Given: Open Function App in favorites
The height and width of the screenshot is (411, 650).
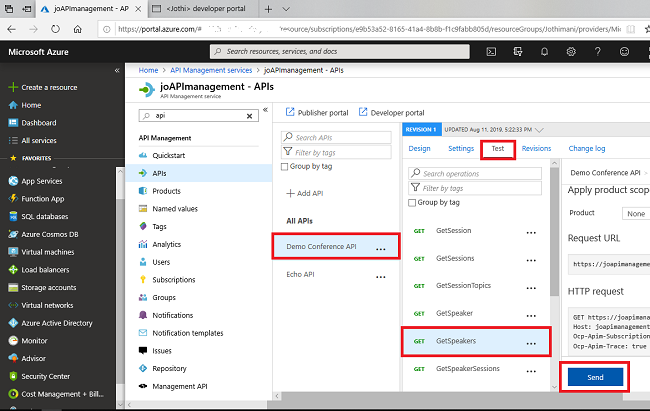Looking at the screenshot, I should coord(42,199).
